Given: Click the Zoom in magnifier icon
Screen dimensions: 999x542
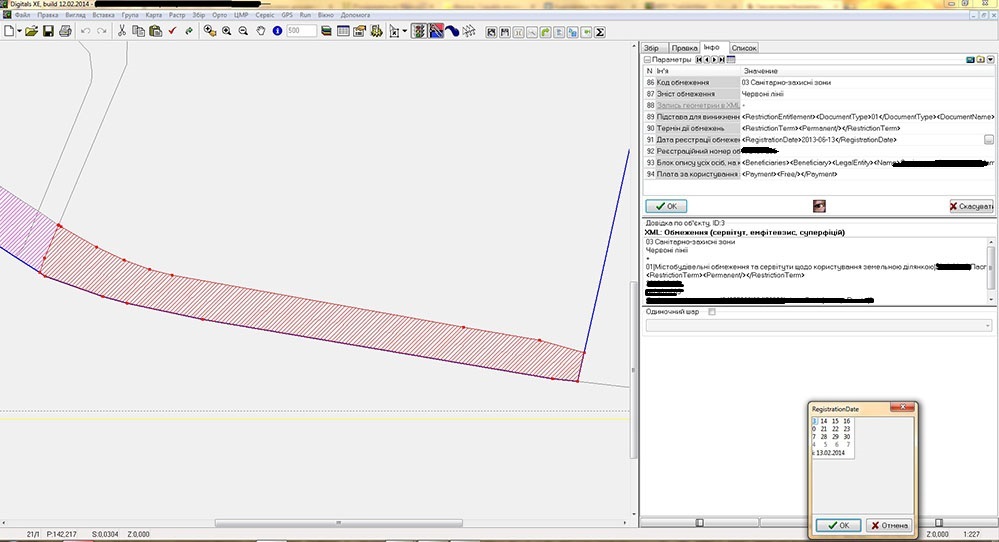Looking at the screenshot, I should click(227, 31).
